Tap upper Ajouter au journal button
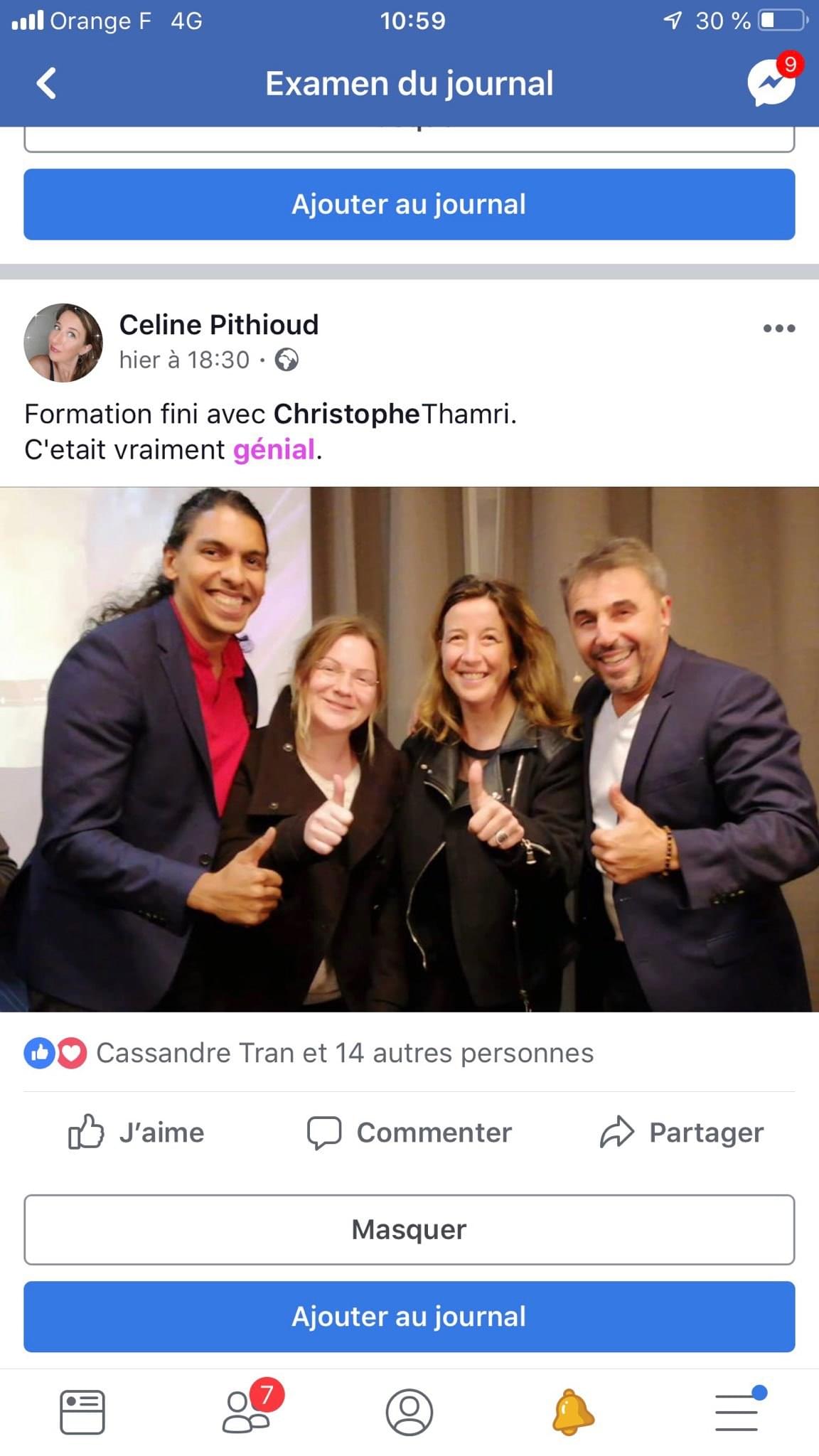 [x=409, y=204]
